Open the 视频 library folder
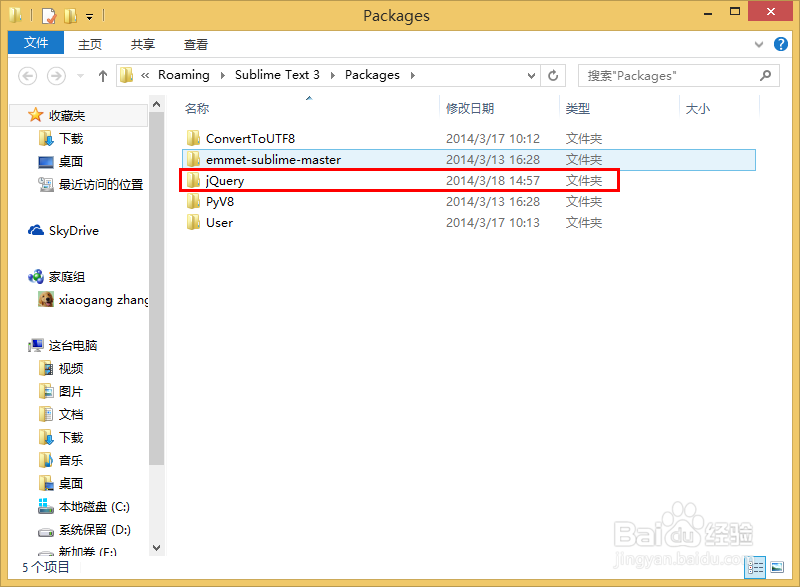Image resolution: width=800 pixels, height=587 pixels. pos(61,368)
